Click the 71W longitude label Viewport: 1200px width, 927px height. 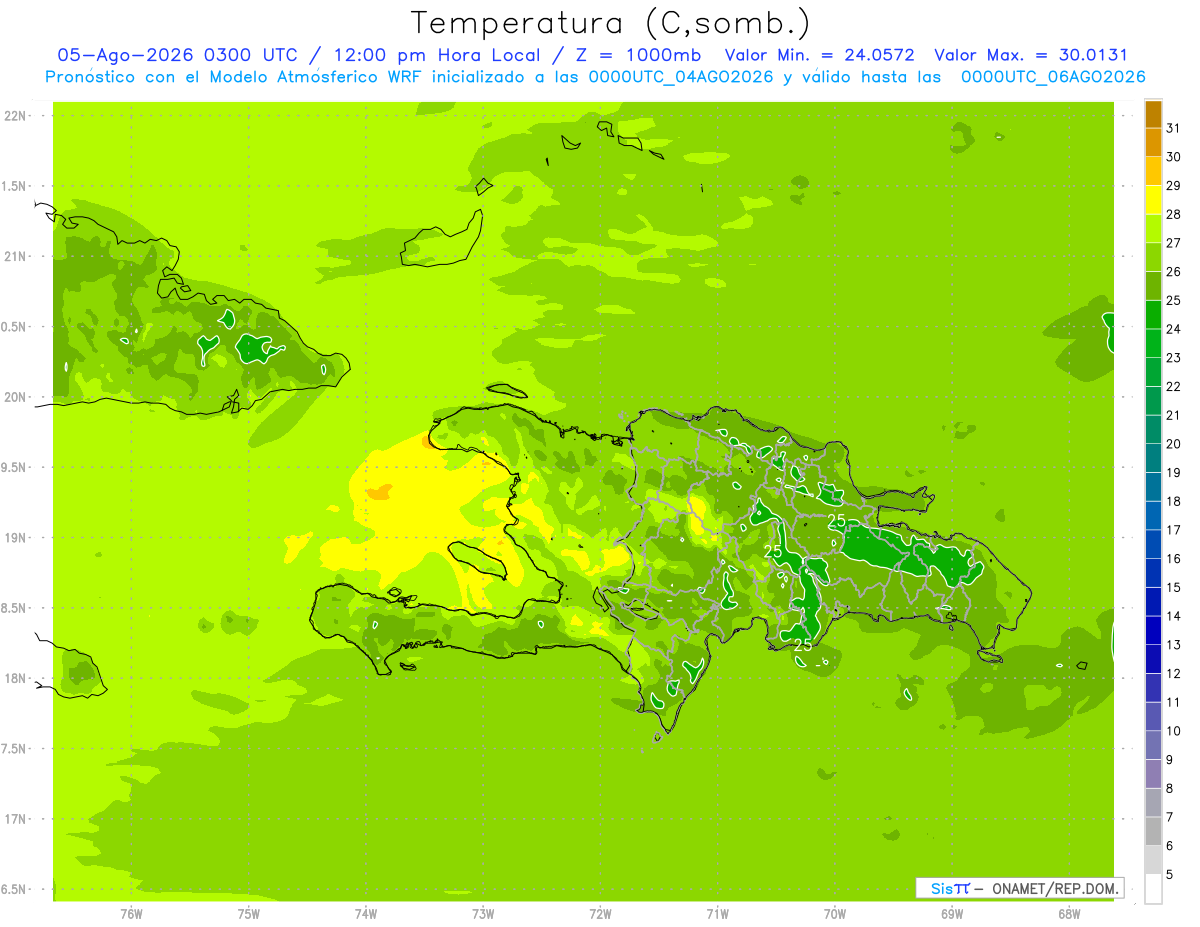coord(717,913)
